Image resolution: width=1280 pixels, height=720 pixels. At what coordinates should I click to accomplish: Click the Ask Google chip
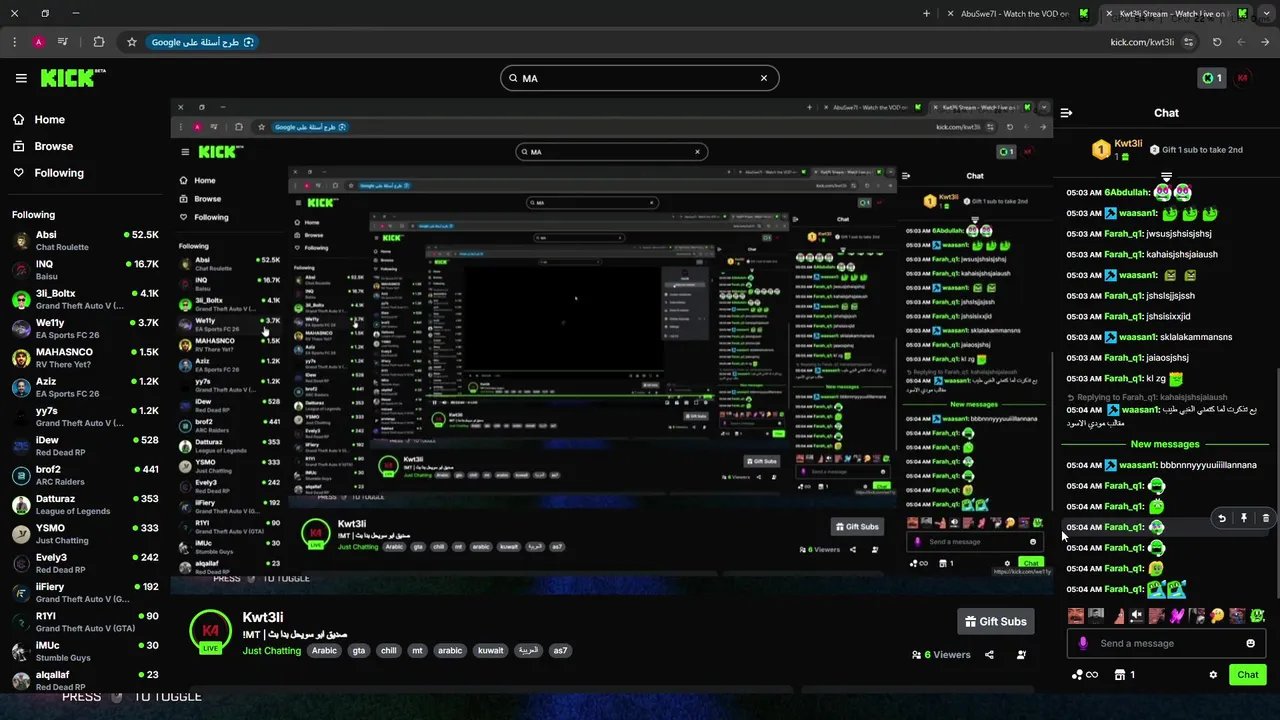click(x=203, y=42)
